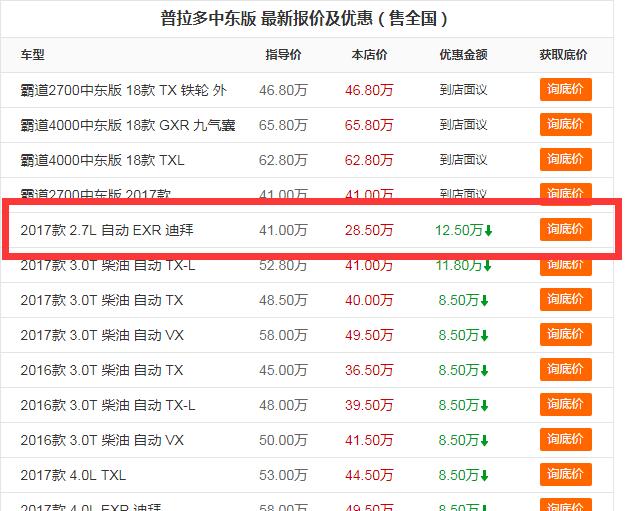Screen dimensions: 634x511
Task: Click discount 8.50万 in 2017款 4.0L TXL row
Action: [x=463, y=475]
